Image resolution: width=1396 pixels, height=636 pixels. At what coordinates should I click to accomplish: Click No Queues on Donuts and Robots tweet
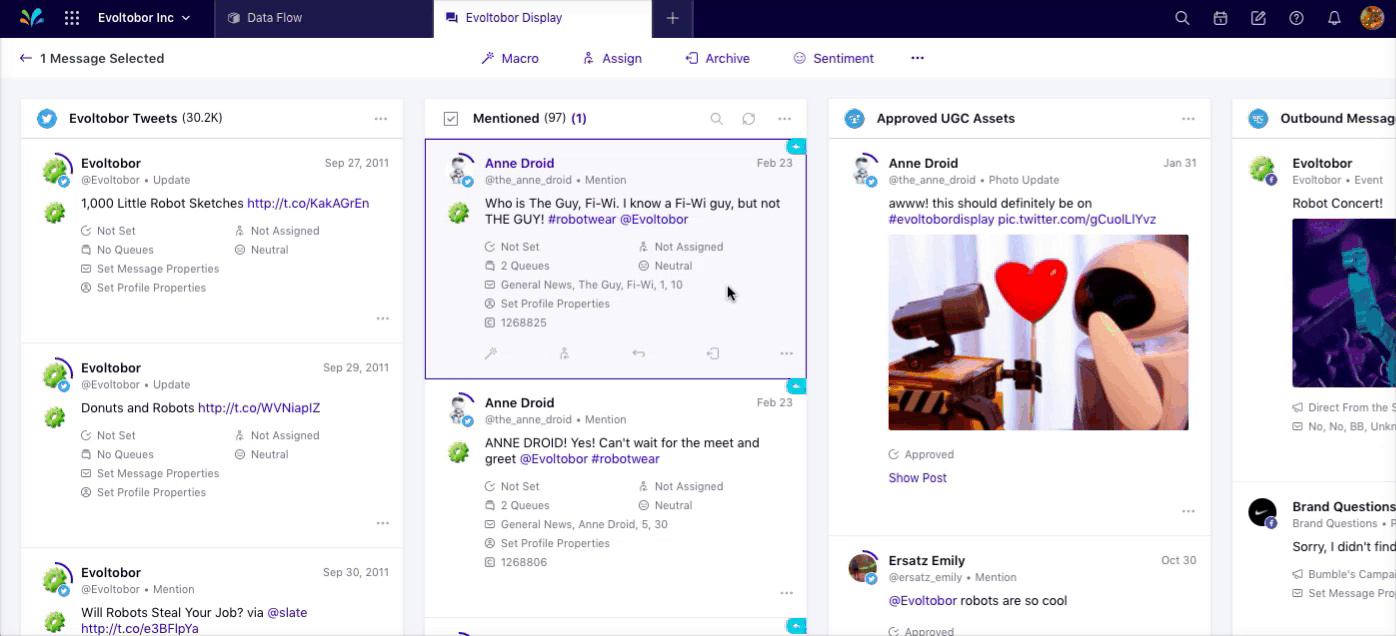click(x=117, y=454)
